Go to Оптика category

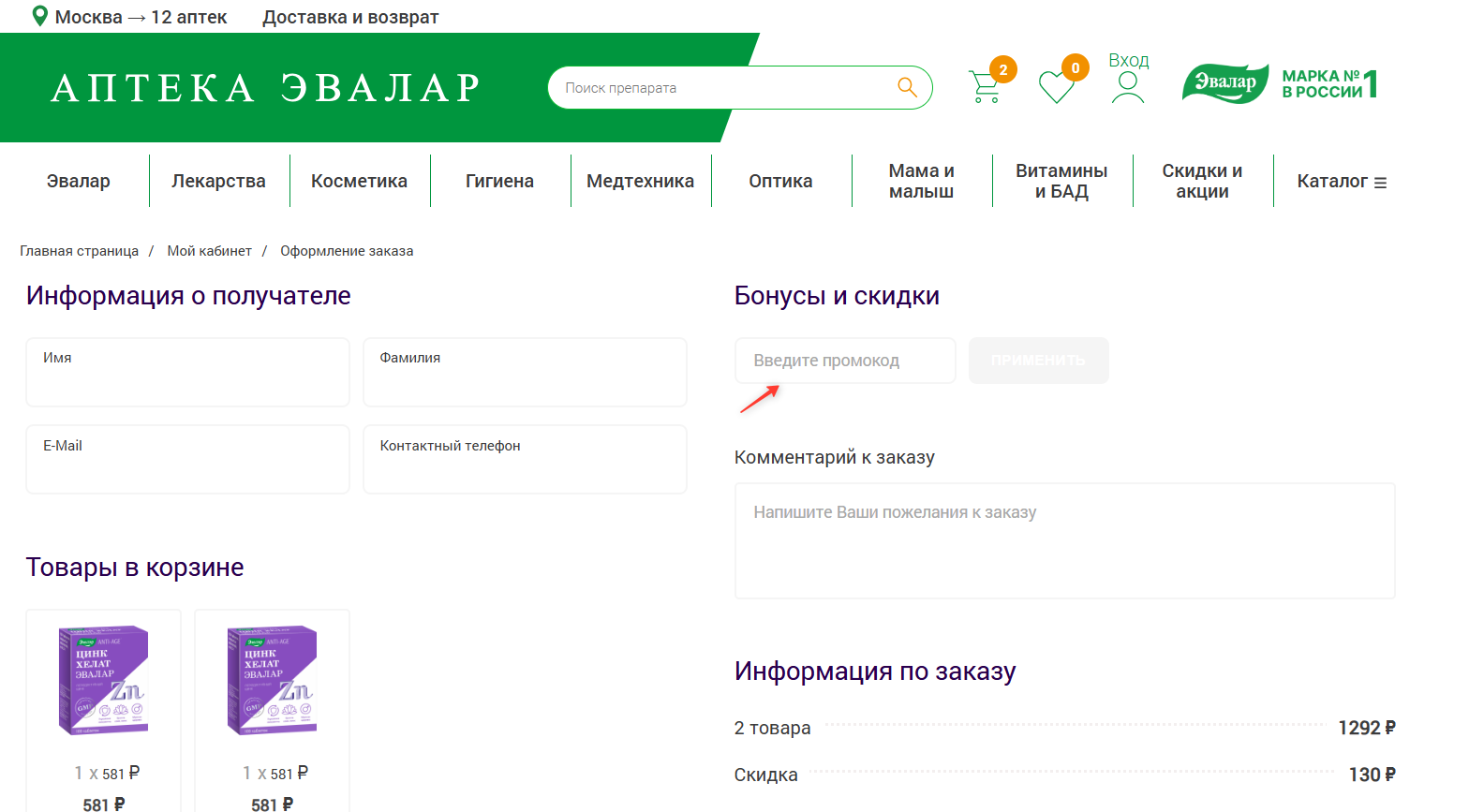coord(780,181)
